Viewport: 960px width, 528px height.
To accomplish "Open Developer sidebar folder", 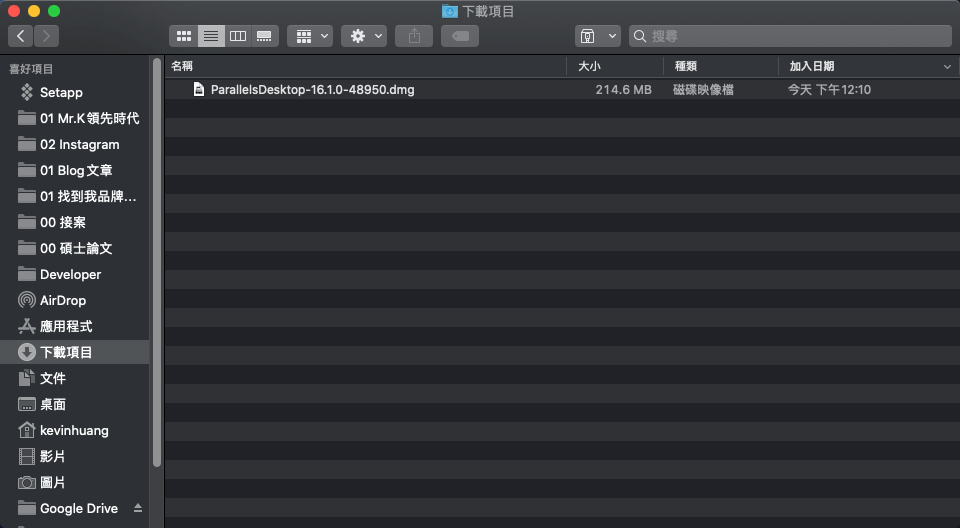I will coord(70,274).
